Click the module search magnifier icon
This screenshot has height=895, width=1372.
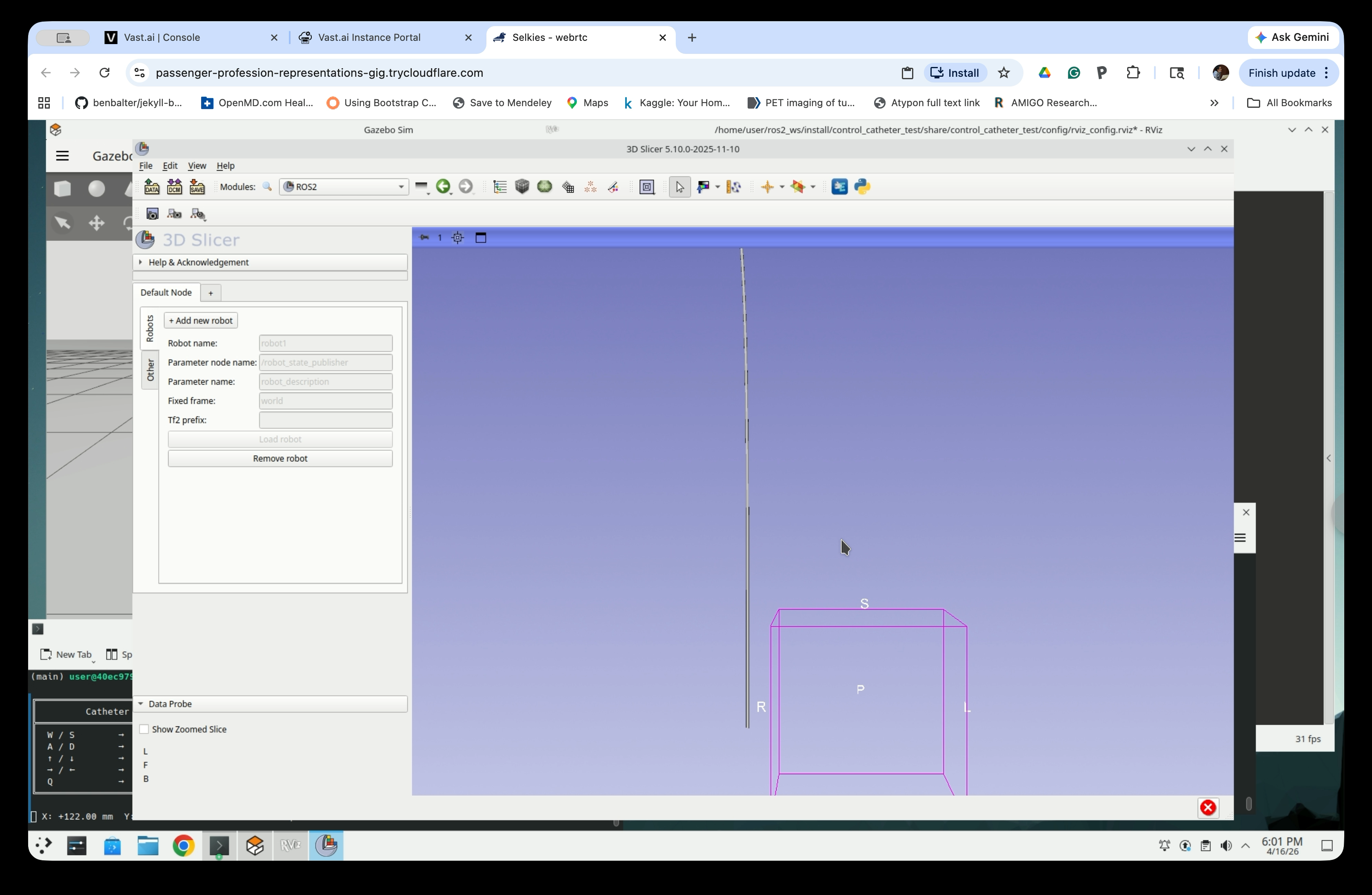click(267, 187)
